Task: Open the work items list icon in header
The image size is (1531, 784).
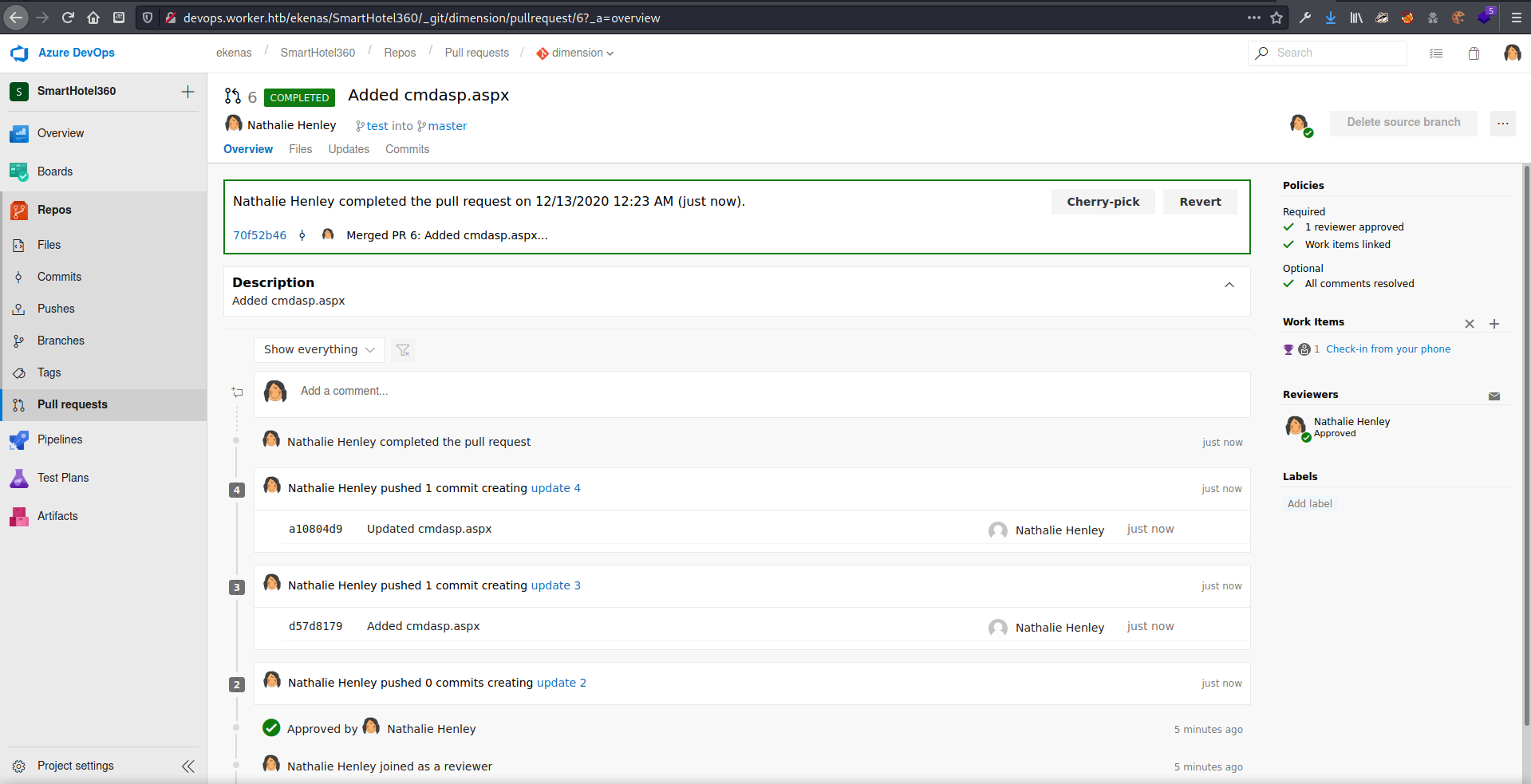Action: [x=1436, y=53]
